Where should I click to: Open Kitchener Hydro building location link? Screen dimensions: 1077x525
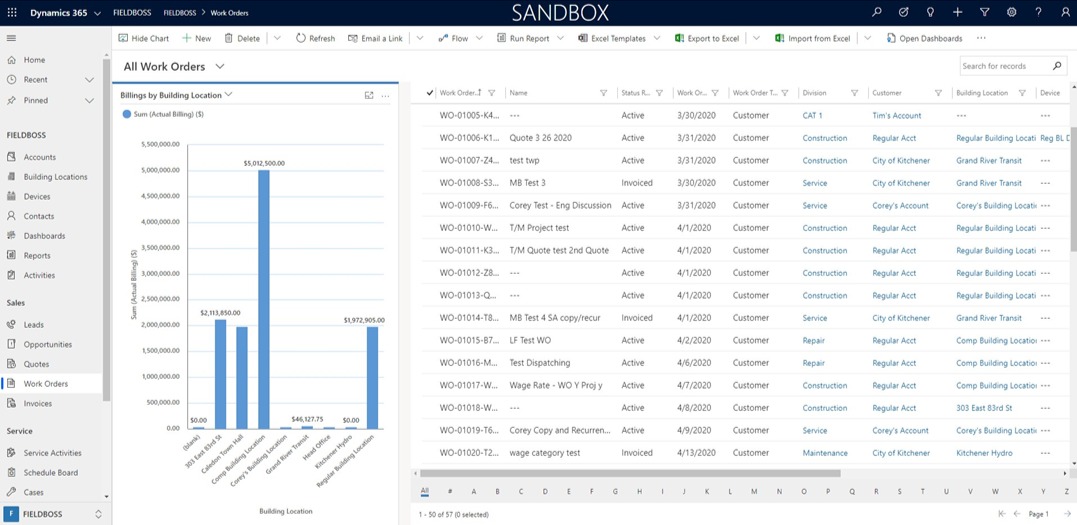pyautogui.click(x=984, y=453)
